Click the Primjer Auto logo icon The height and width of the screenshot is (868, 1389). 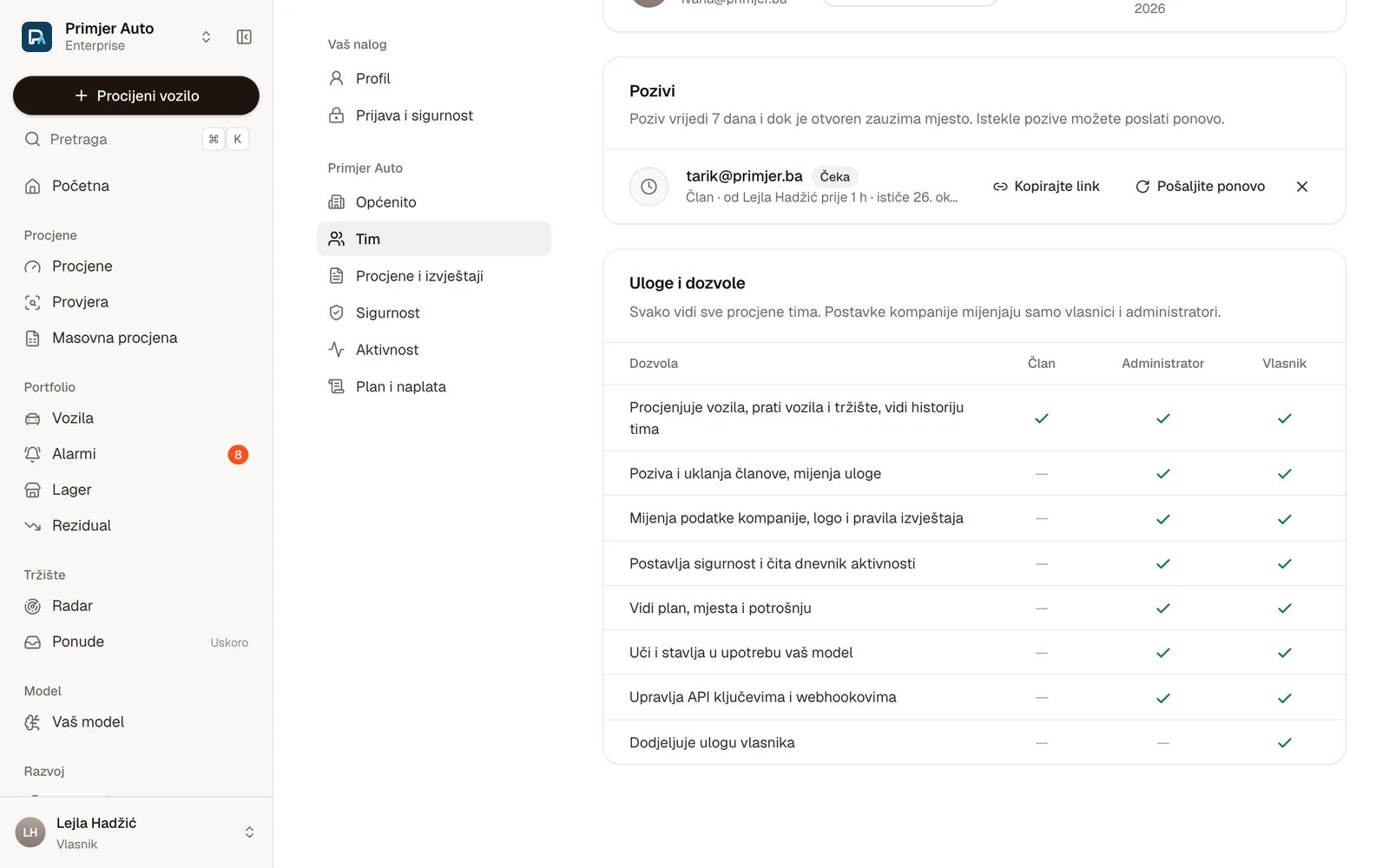(36, 36)
